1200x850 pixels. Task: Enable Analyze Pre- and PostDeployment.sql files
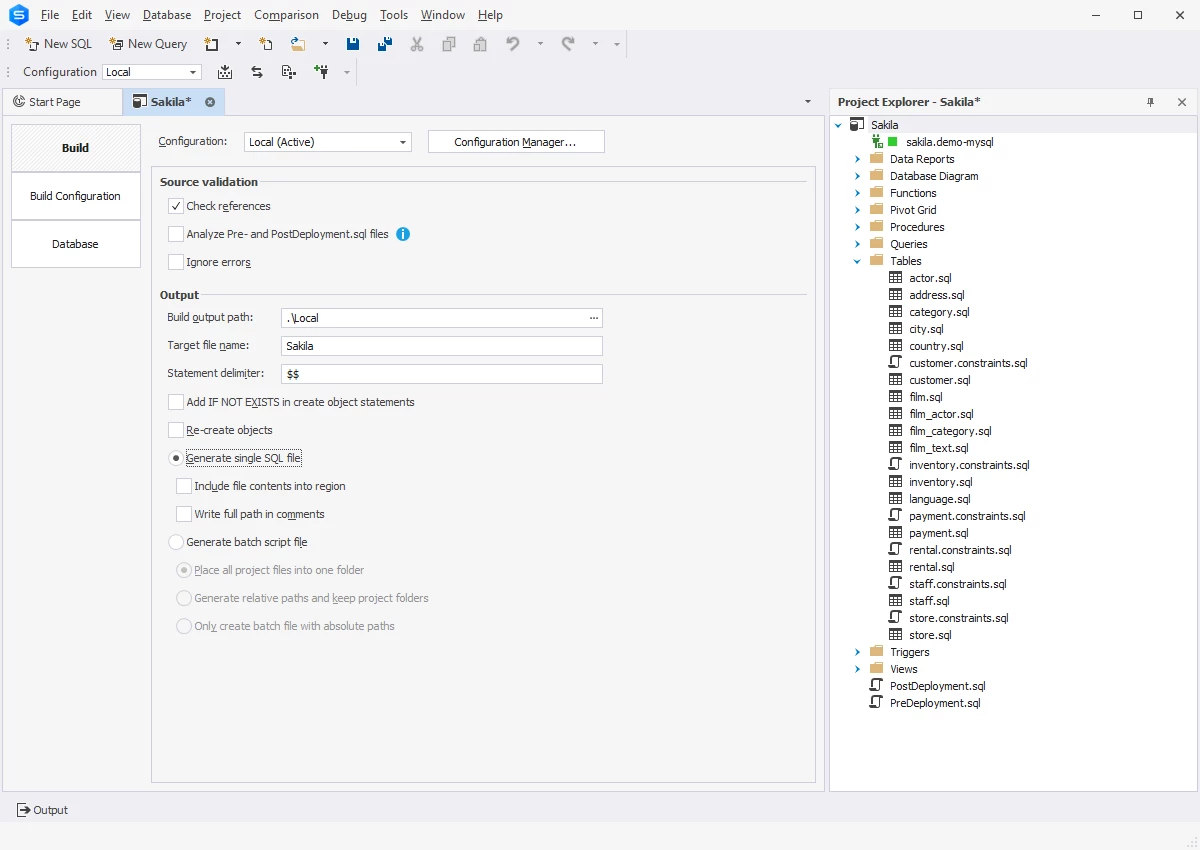click(176, 234)
